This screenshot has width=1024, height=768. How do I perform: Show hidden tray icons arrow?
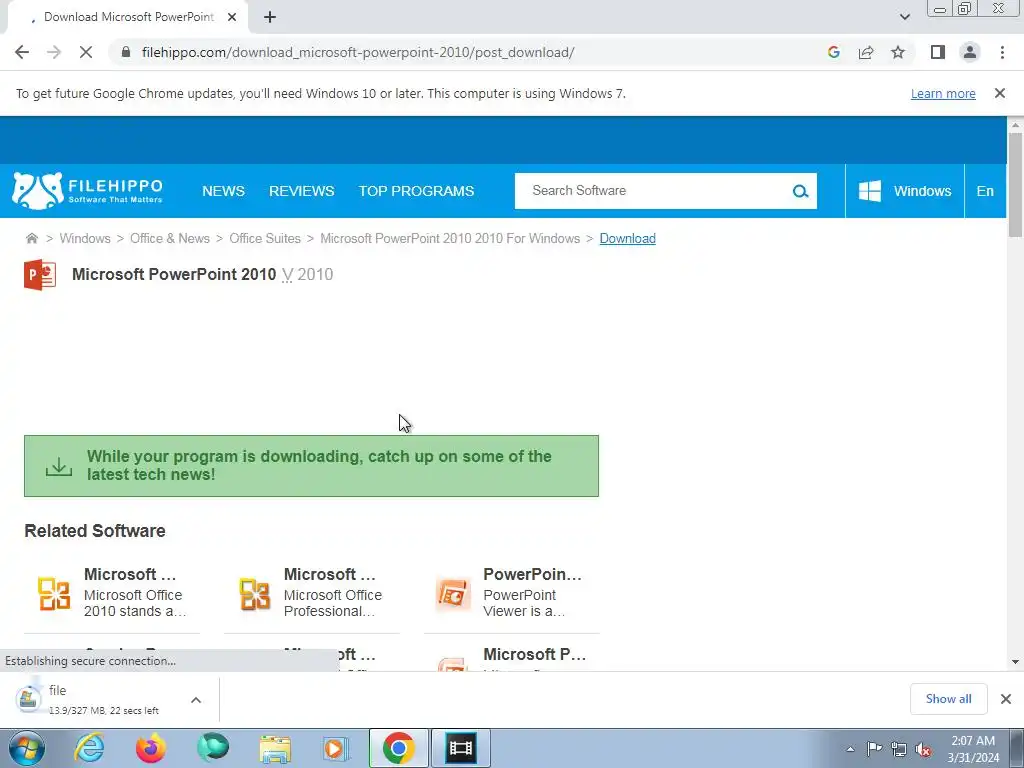850,749
